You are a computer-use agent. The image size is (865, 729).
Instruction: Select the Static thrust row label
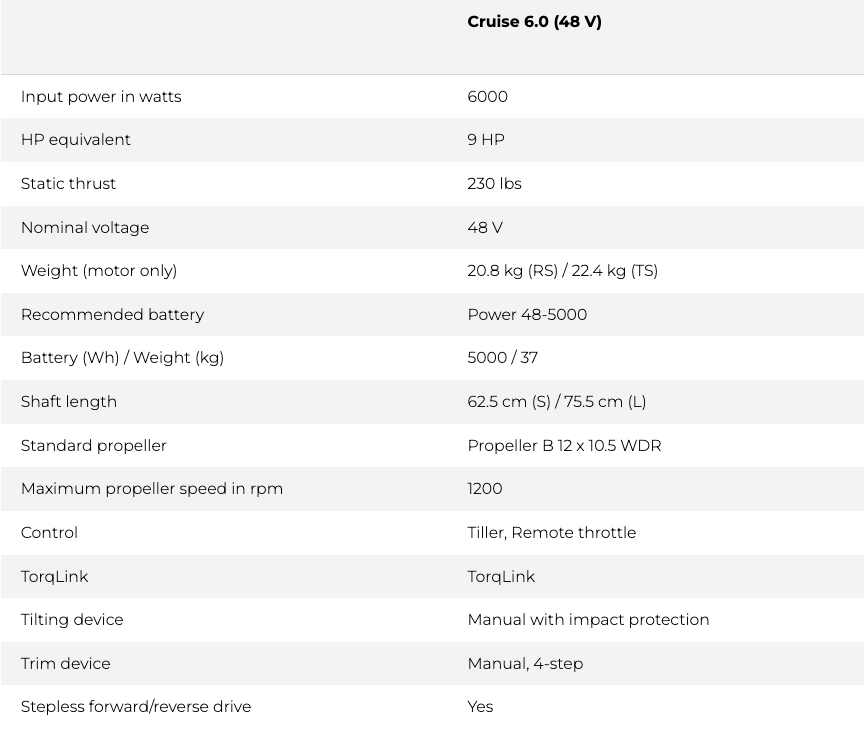68,184
